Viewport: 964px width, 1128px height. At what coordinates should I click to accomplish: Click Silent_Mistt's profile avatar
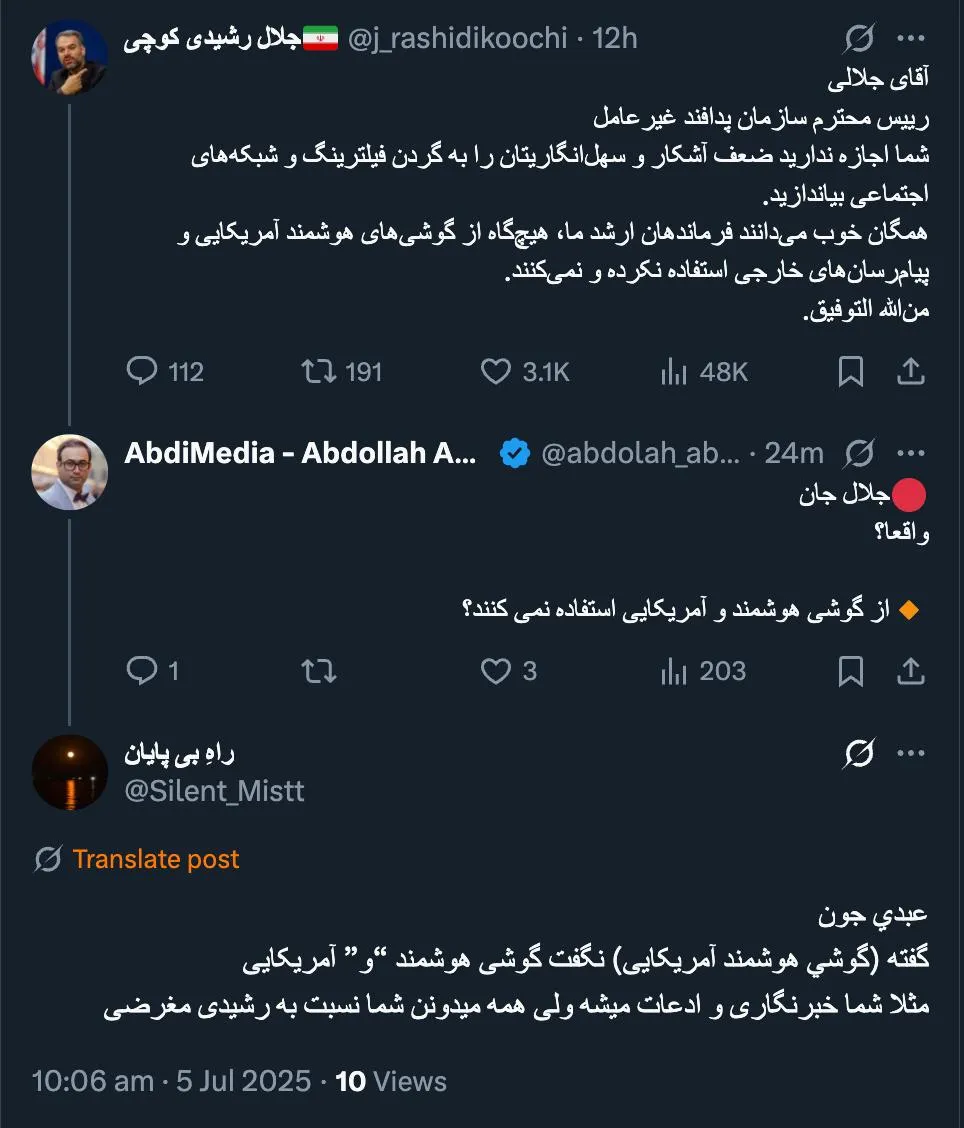(69, 771)
